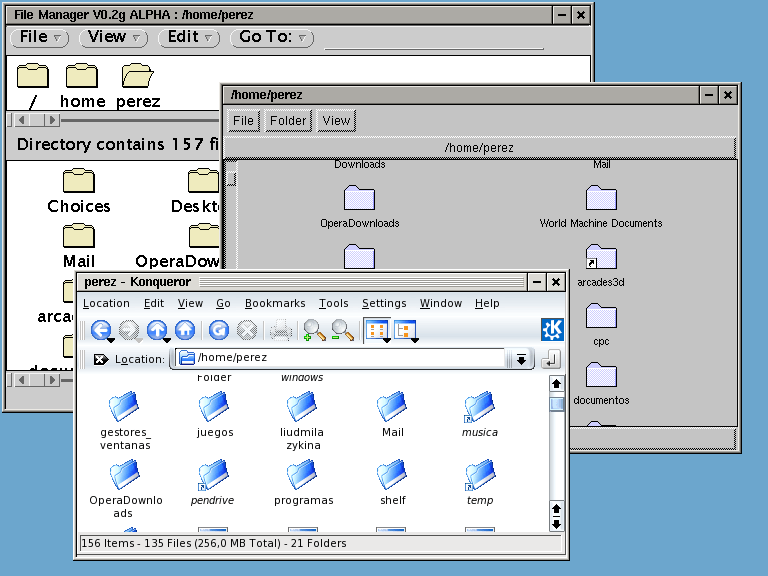Open the Tools menu in Konqueror
Viewport: 768px width, 576px height.
tap(334, 304)
